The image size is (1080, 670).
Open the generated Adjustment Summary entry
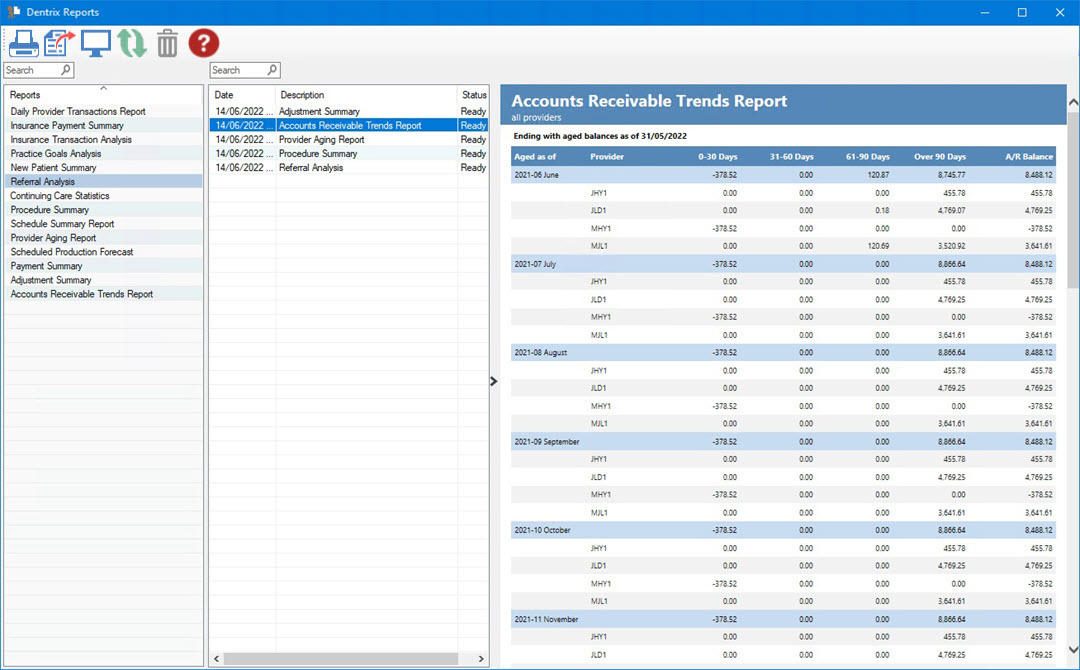(319, 112)
